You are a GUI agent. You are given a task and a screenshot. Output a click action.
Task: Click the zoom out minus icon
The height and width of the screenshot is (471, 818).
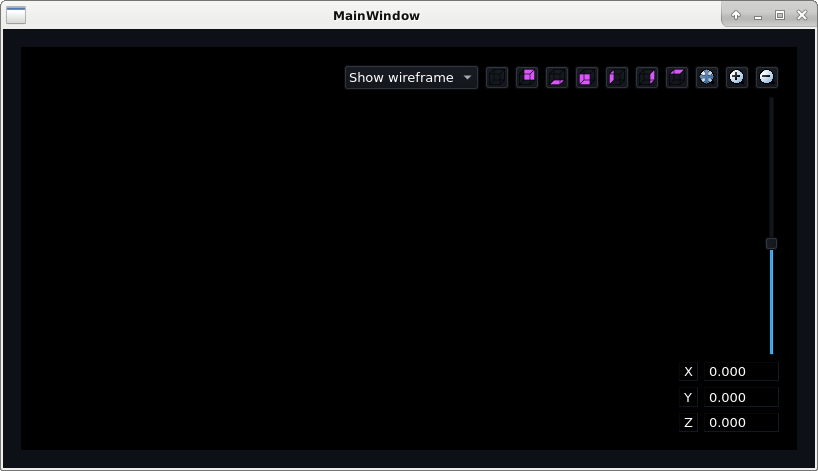tap(767, 77)
